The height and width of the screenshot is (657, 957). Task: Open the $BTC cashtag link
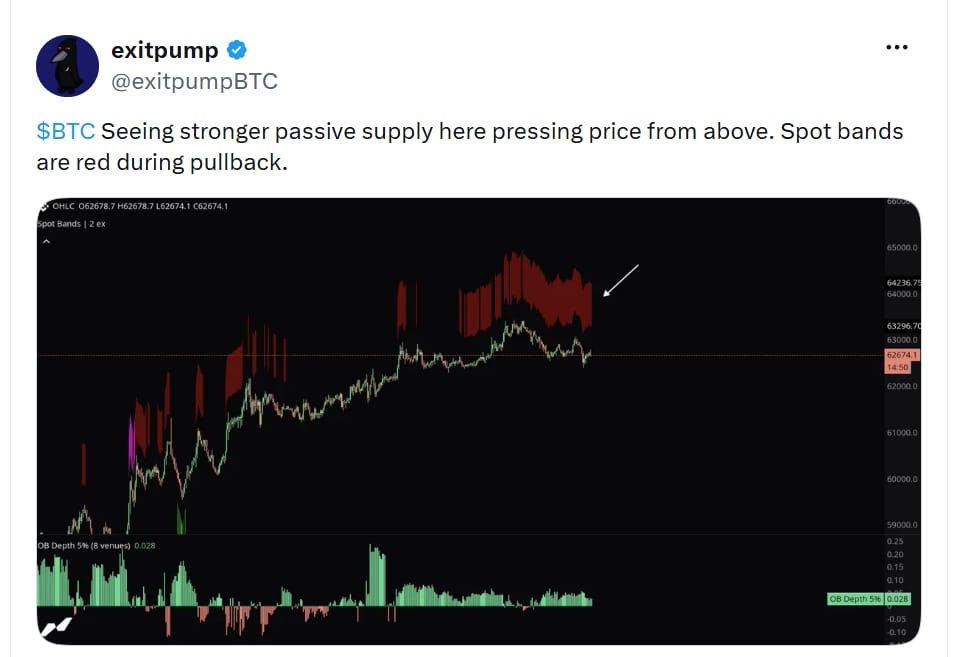tap(66, 131)
